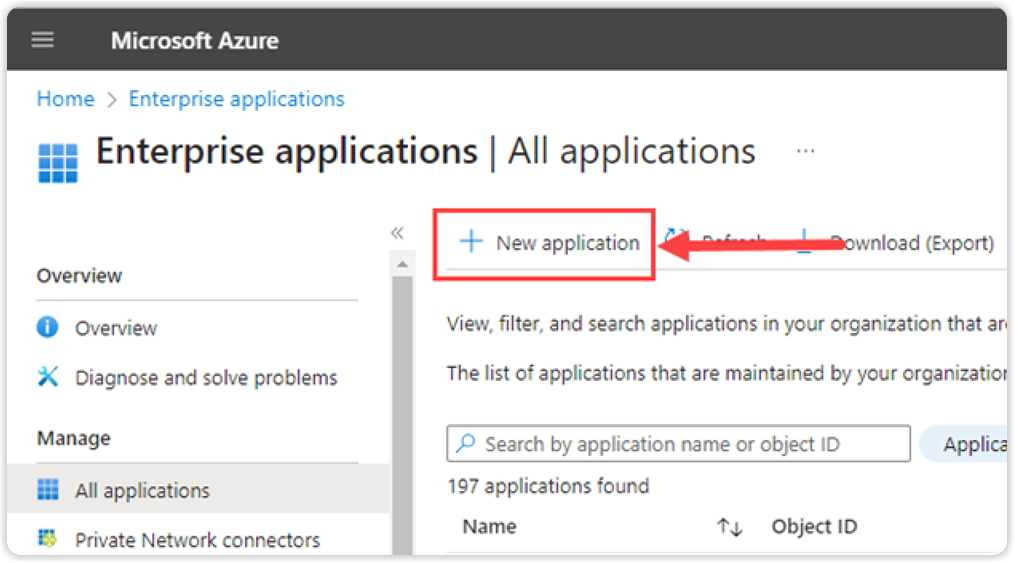Select All applications in sidebar
The image size is (1015, 563).
[x=198, y=490]
